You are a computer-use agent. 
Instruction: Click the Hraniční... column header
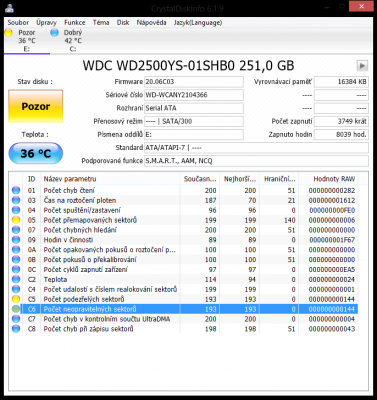(x=279, y=179)
